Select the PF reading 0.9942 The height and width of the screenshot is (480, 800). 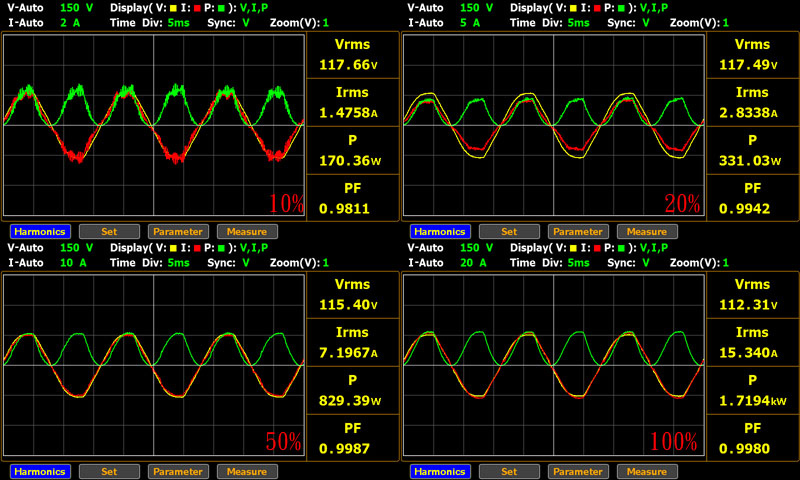point(744,209)
